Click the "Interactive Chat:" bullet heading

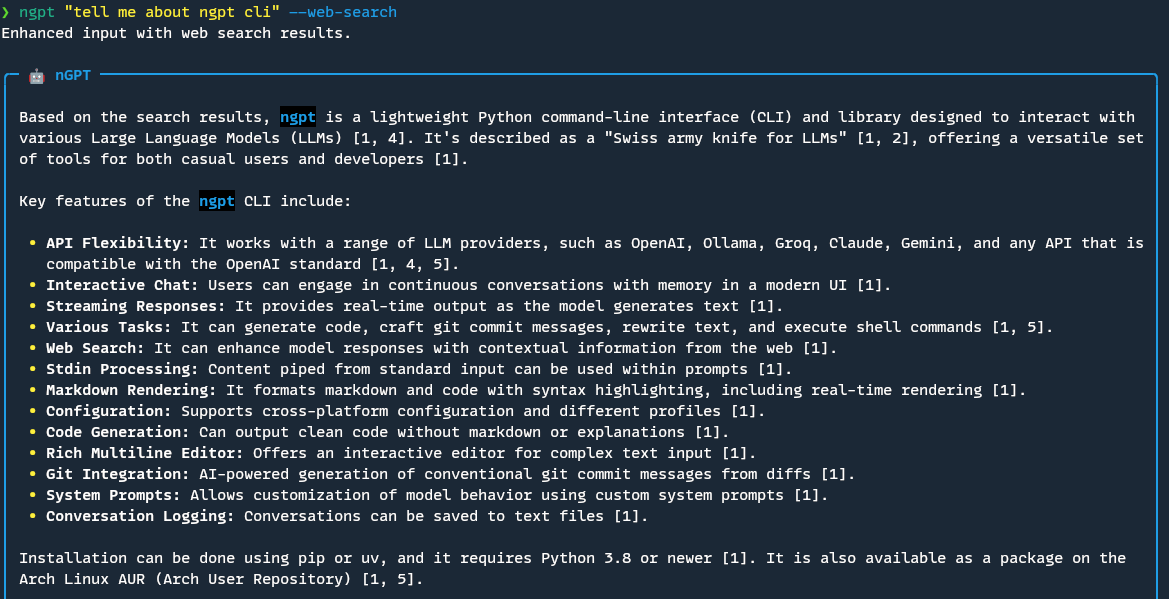(x=123, y=285)
